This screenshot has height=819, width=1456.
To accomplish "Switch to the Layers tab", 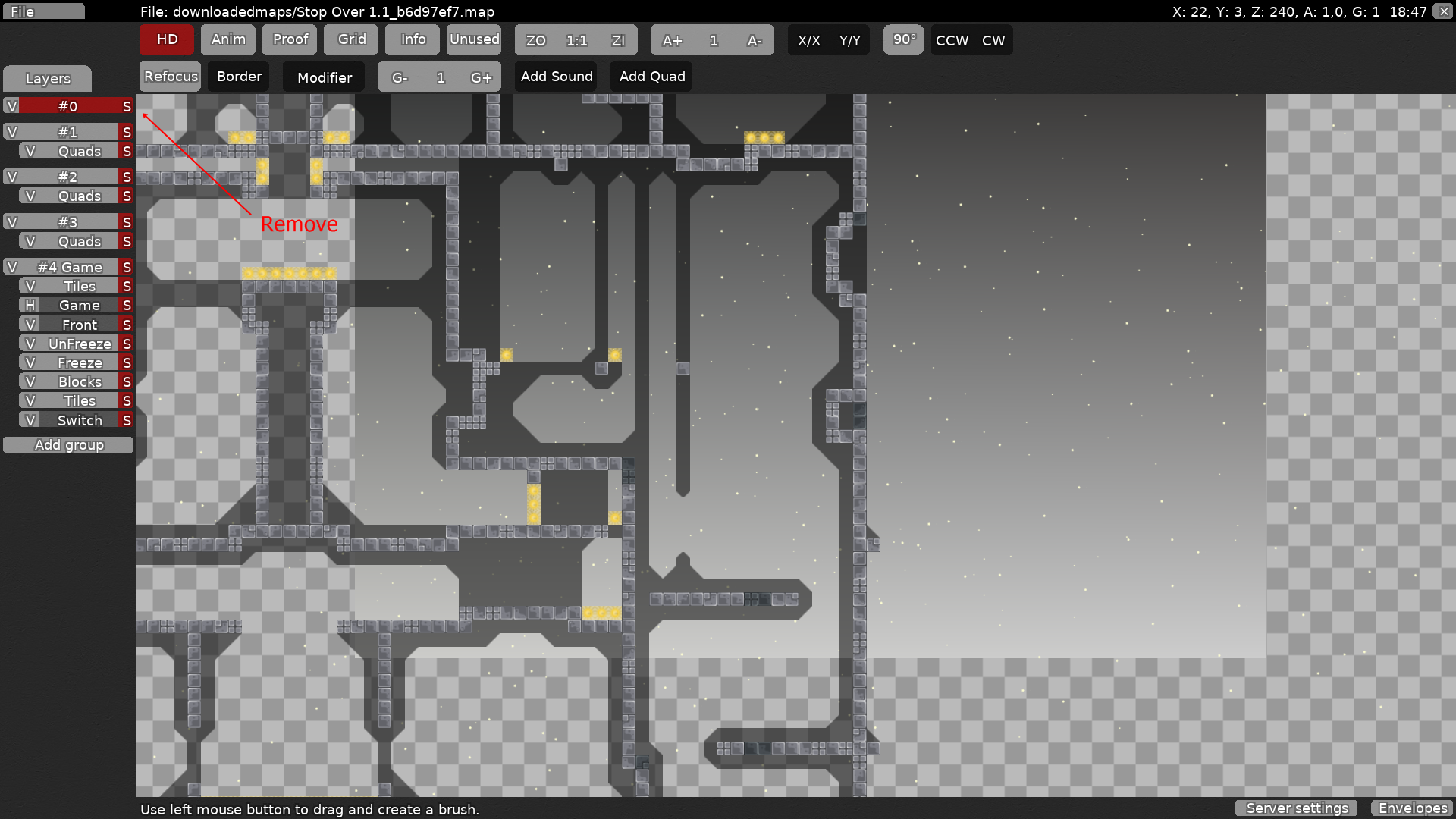I will click(x=47, y=78).
